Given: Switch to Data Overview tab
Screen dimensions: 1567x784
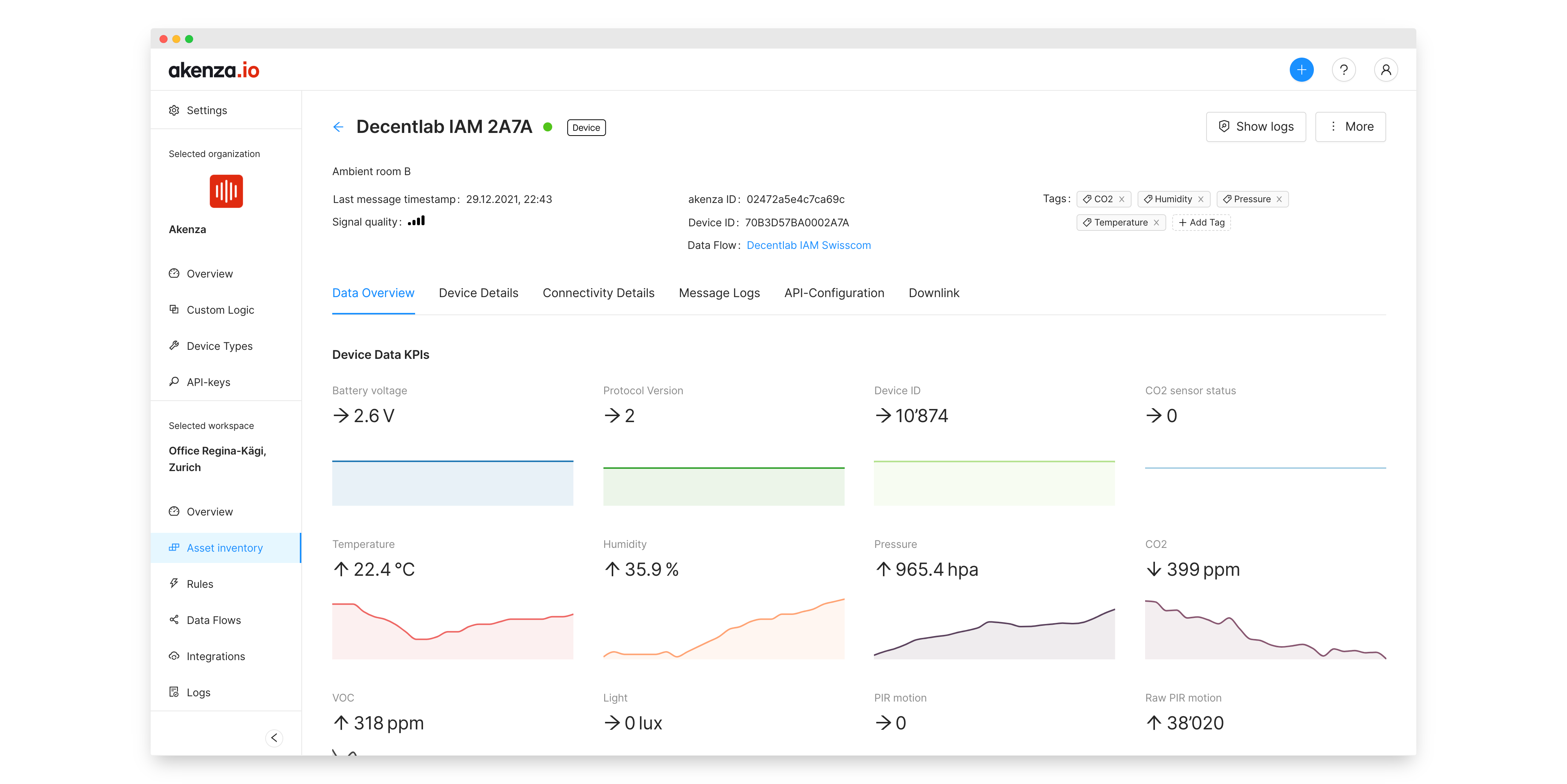Looking at the screenshot, I should 373,293.
